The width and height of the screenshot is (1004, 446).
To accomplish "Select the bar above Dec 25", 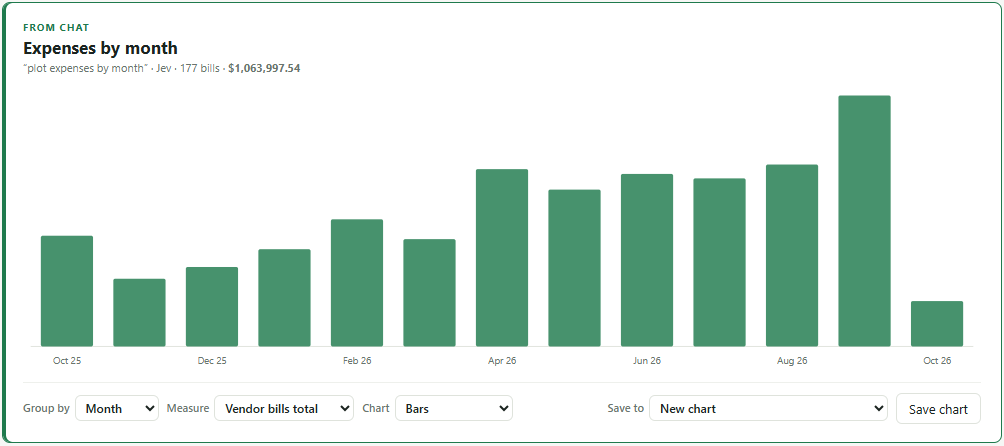I will (x=212, y=307).
